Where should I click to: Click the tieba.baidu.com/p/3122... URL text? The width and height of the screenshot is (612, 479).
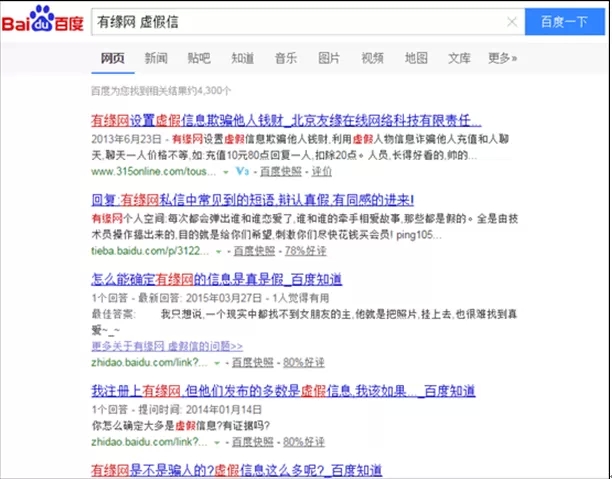(x=150, y=251)
